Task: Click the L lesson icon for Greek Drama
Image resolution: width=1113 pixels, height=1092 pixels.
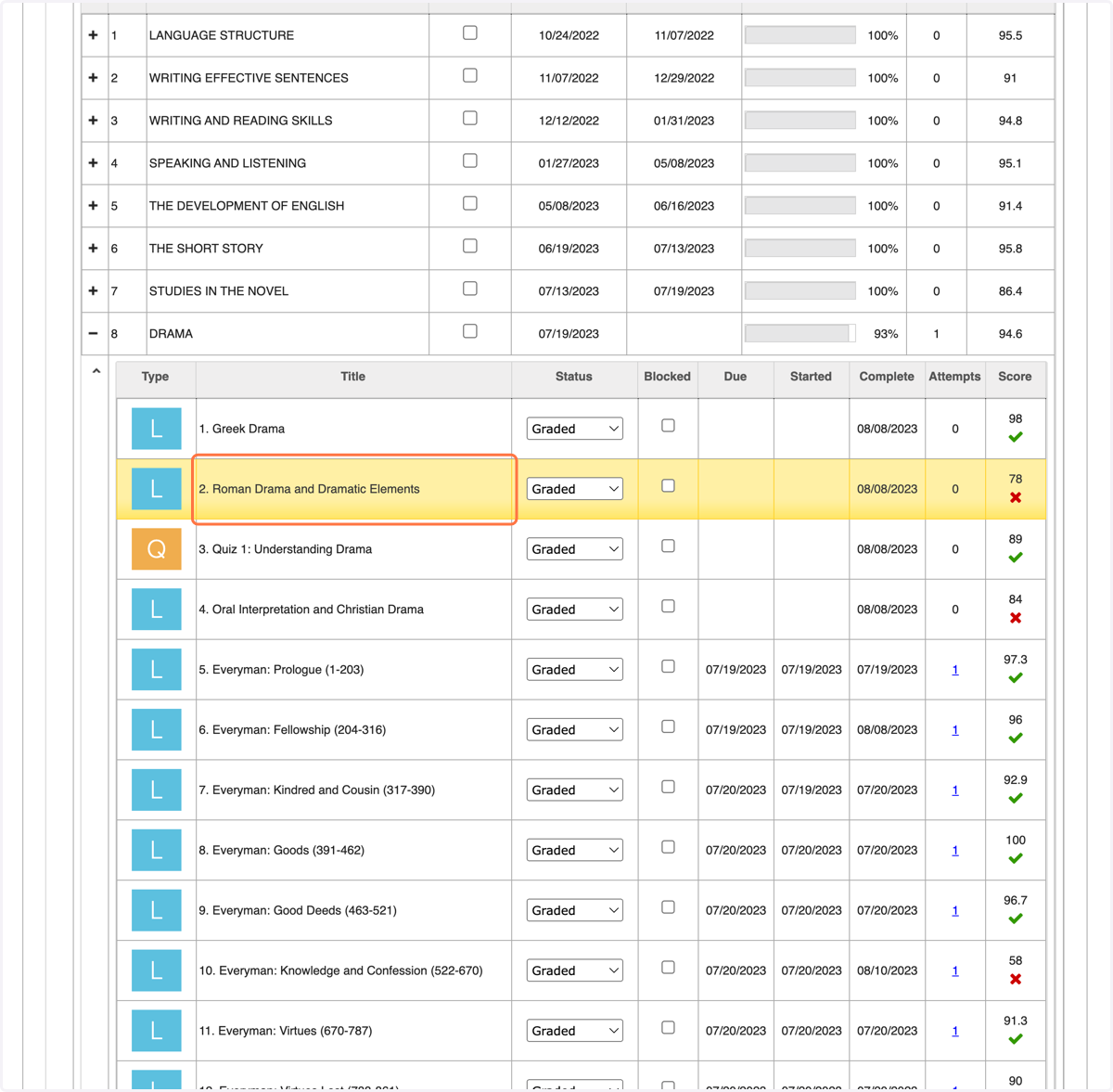Action: tap(156, 429)
